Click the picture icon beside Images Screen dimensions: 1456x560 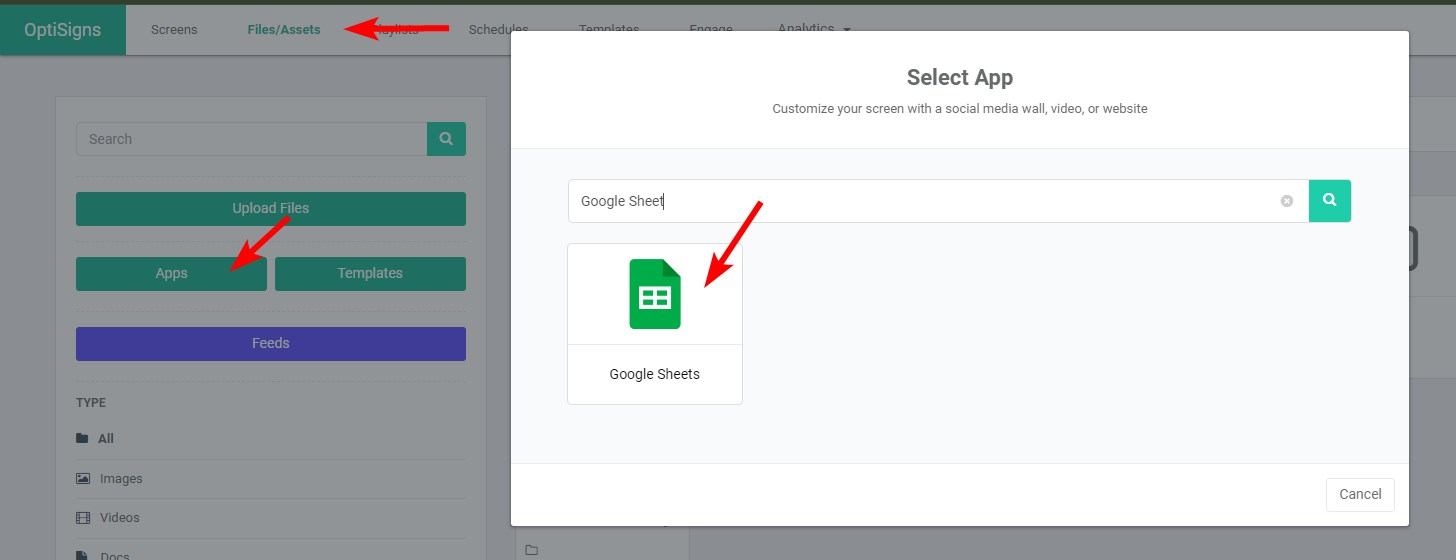[x=83, y=479]
